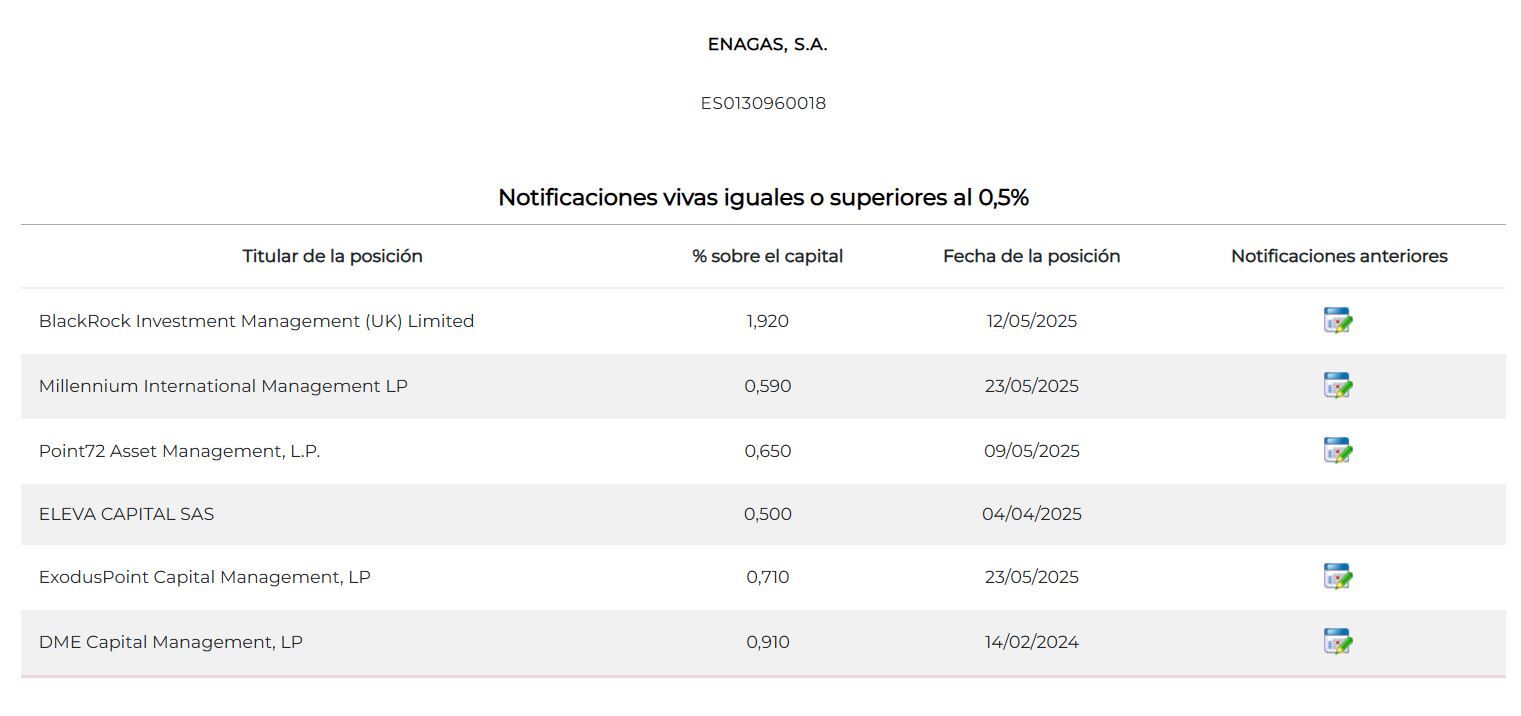Click the ISIN code ES0130960018
This screenshot has height=716, width=1521.
click(763, 103)
